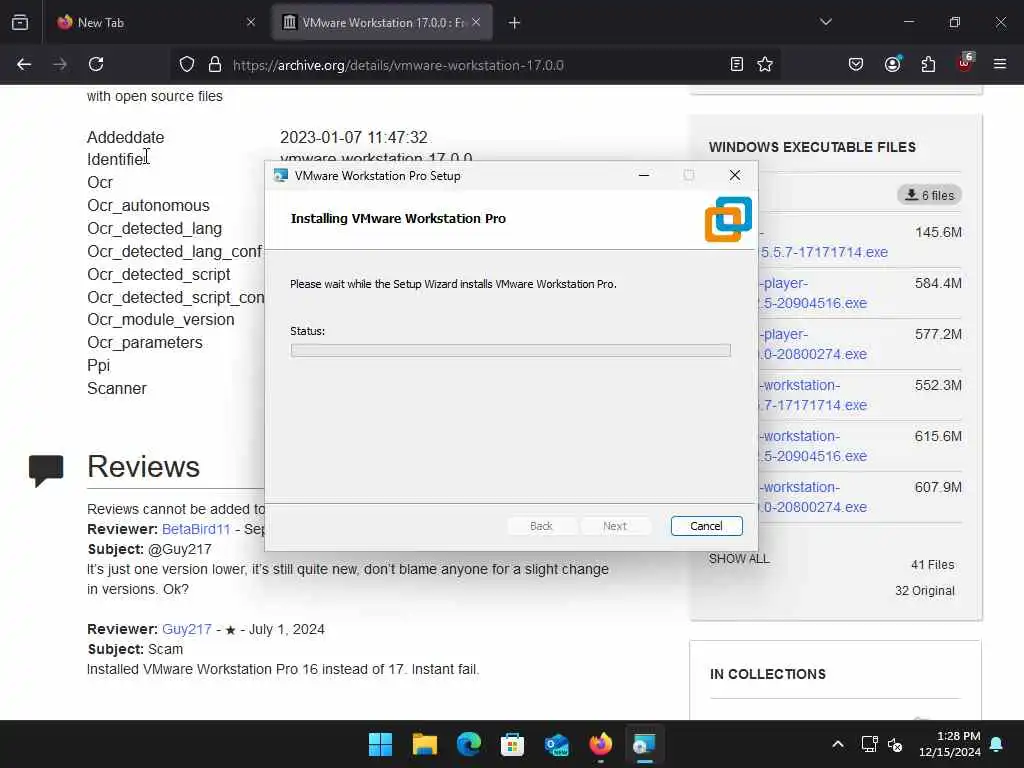The height and width of the screenshot is (768, 1024).
Task: Click the VMware installer taskbar icon
Action: 645,744
